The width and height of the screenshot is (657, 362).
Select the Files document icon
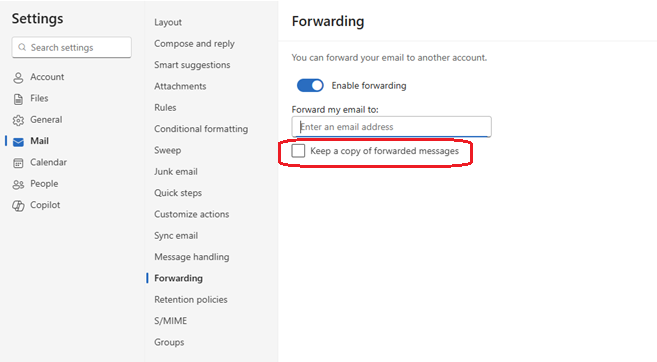pos(18,99)
